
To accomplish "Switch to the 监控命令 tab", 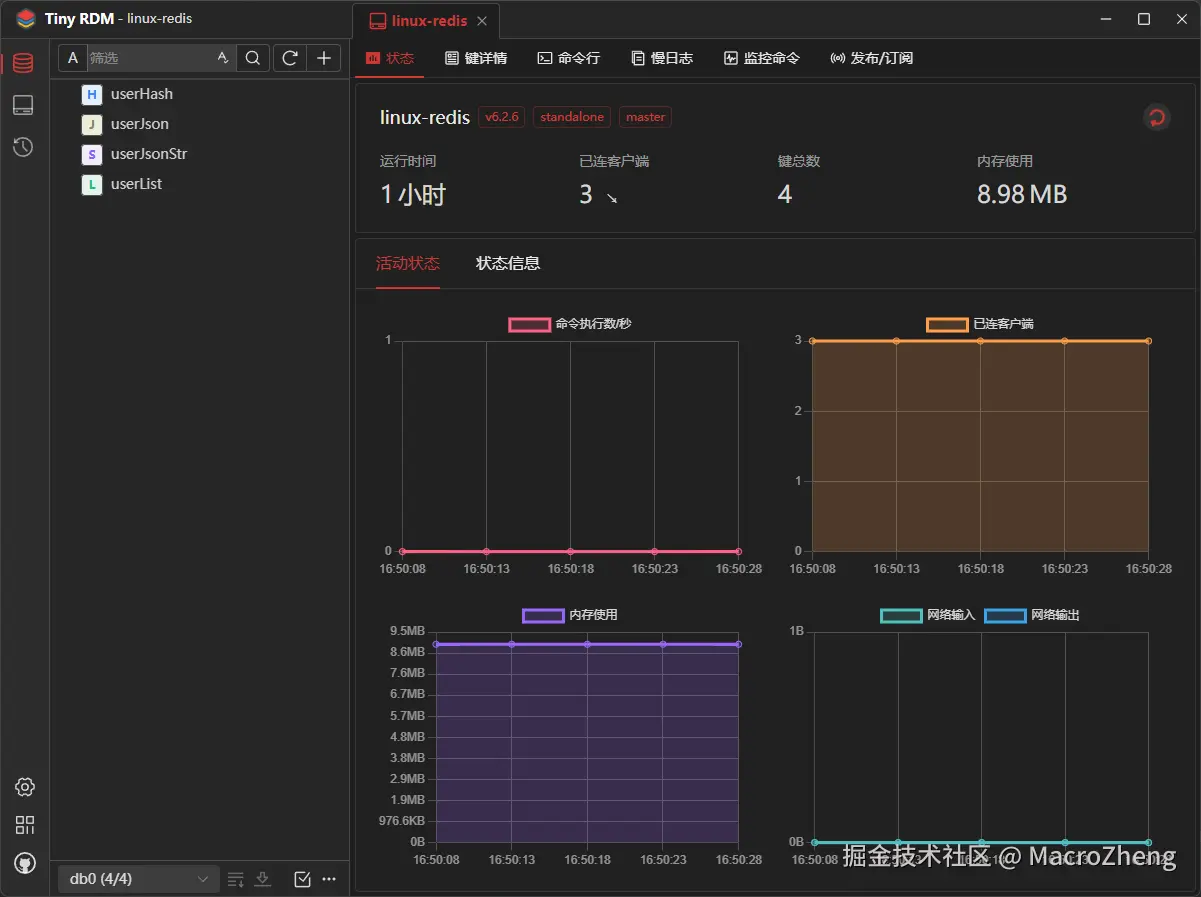I will point(762,58).
